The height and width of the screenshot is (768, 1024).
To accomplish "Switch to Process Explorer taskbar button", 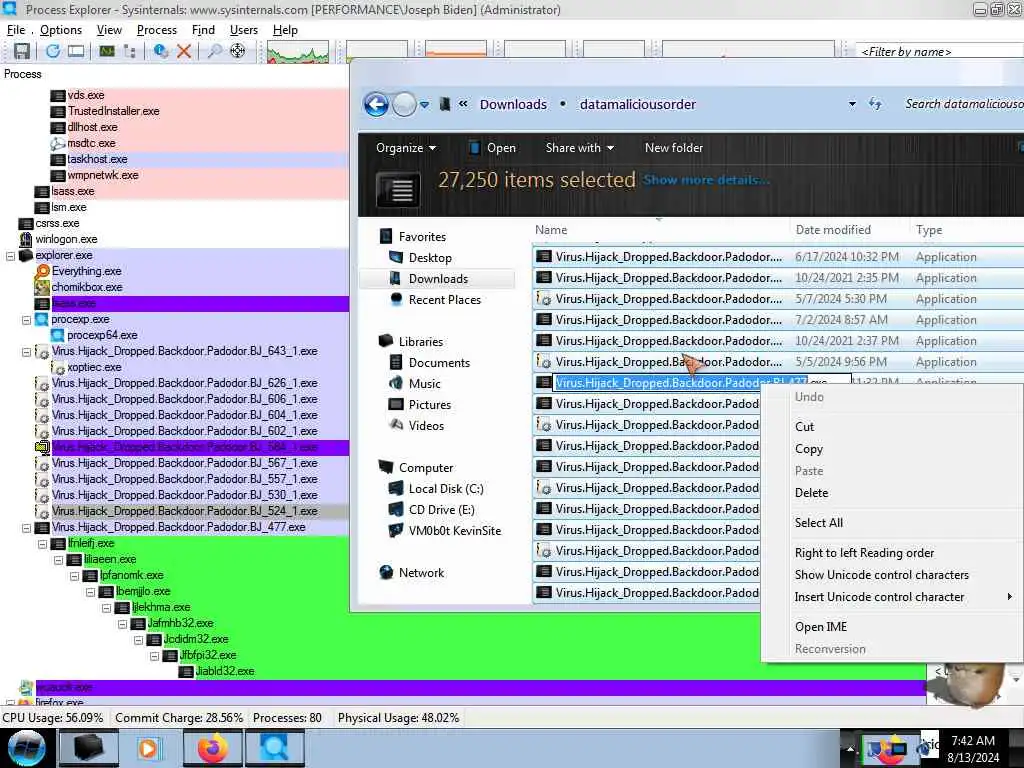I will 276,748.
